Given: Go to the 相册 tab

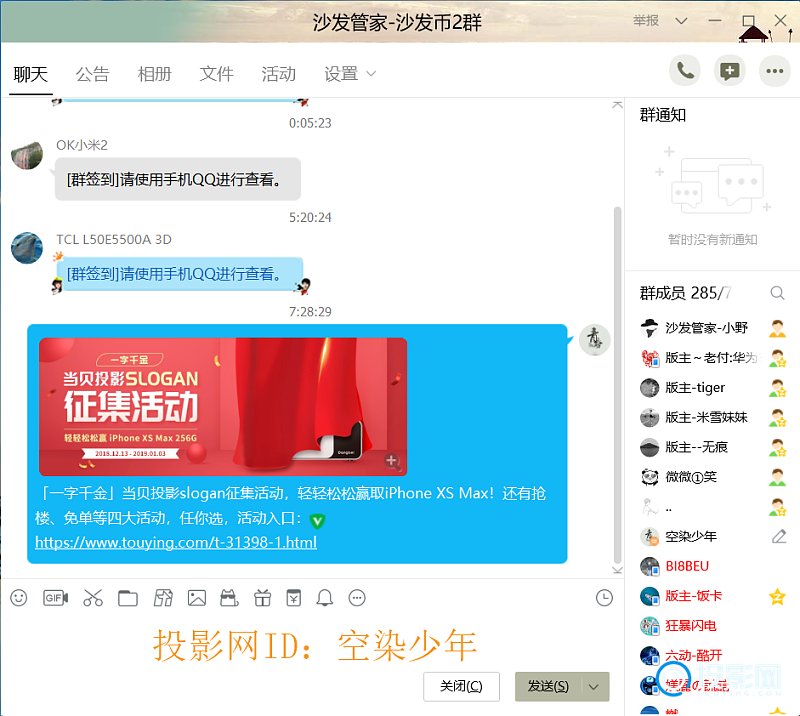Looking at the screenshot, I should (155, 75).
